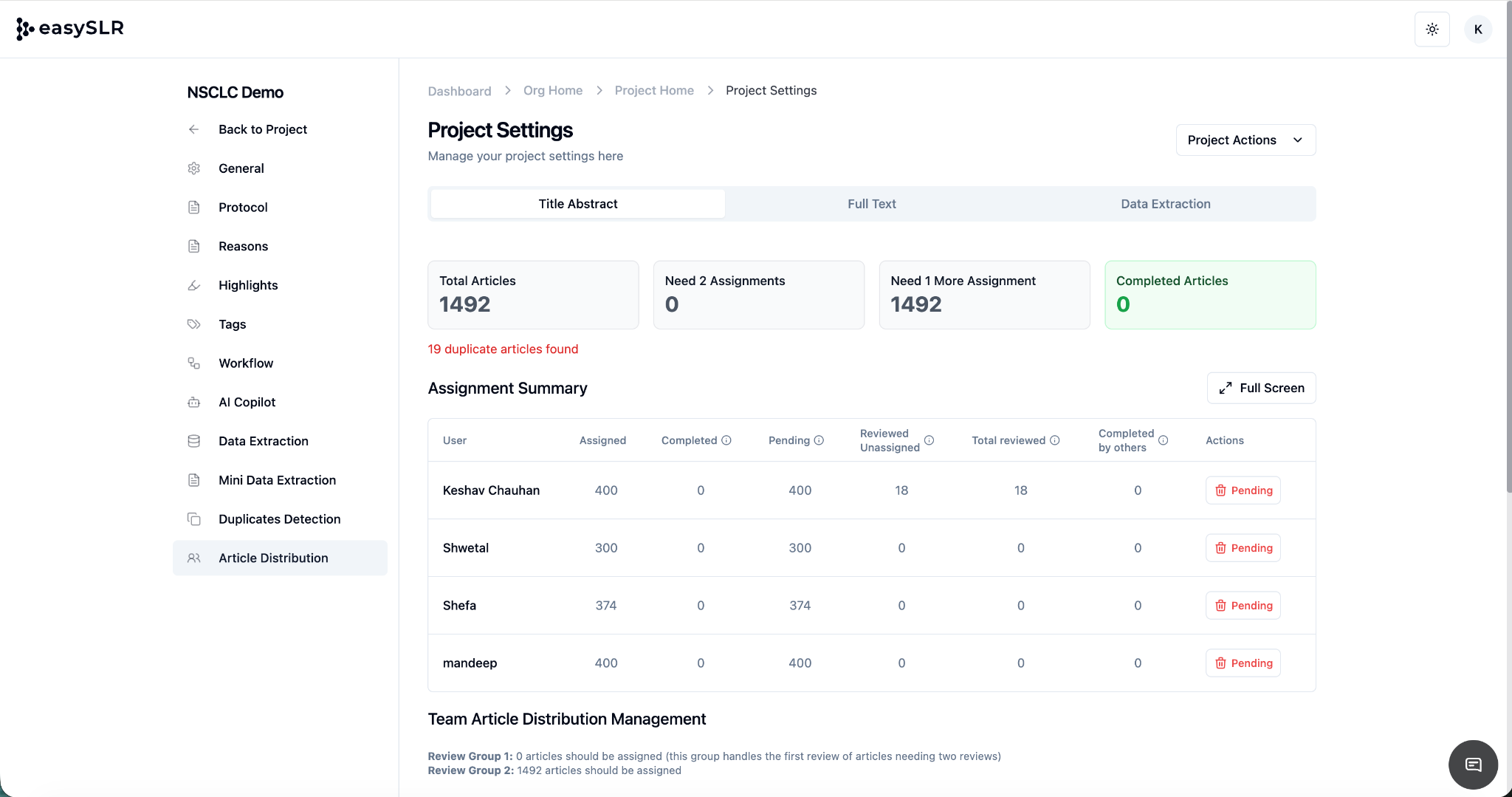Open the chat support bubble icon
Image resolution: width=1512 pixels, height=797 pixels.
coord(1473,764)
